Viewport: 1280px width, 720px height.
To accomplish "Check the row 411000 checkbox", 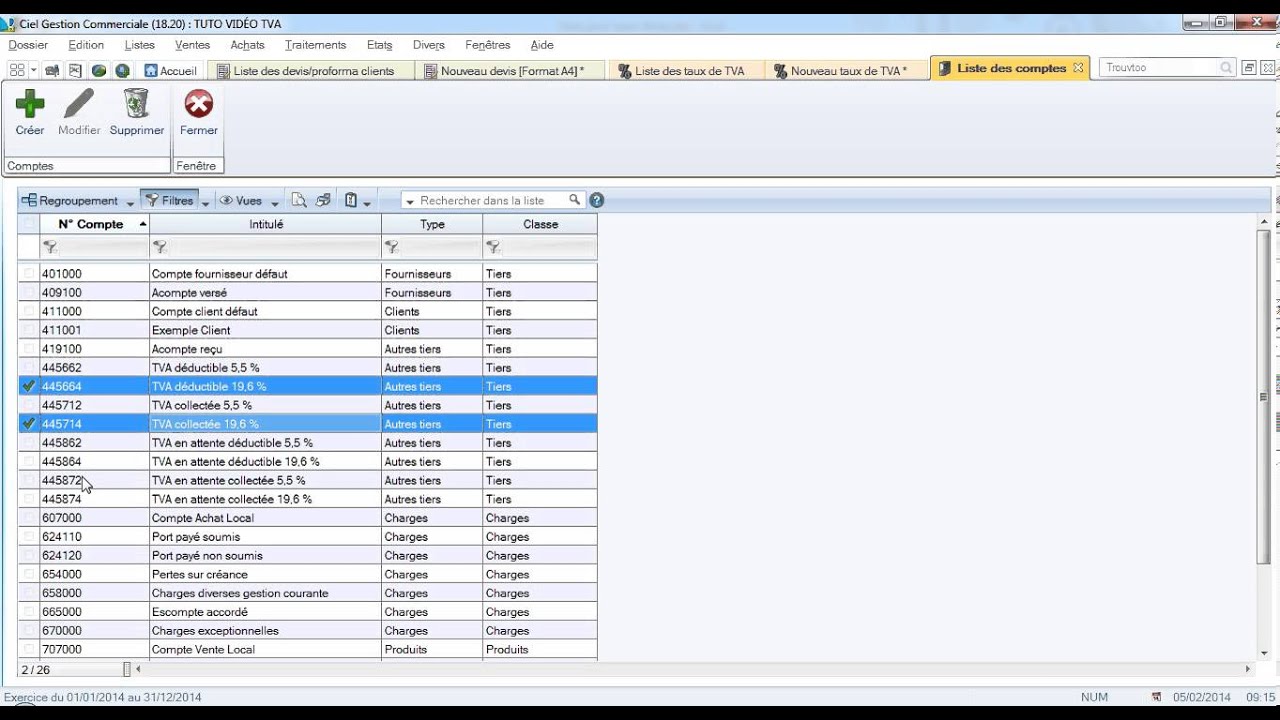I will (29, 311).
